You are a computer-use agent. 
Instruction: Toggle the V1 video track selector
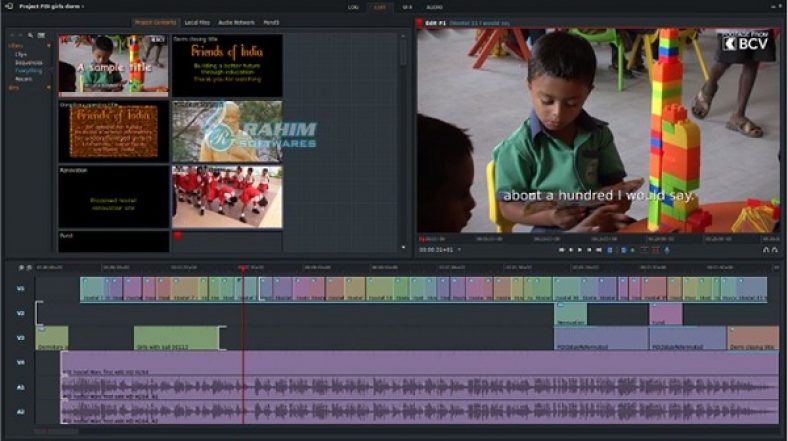(20, 289)
